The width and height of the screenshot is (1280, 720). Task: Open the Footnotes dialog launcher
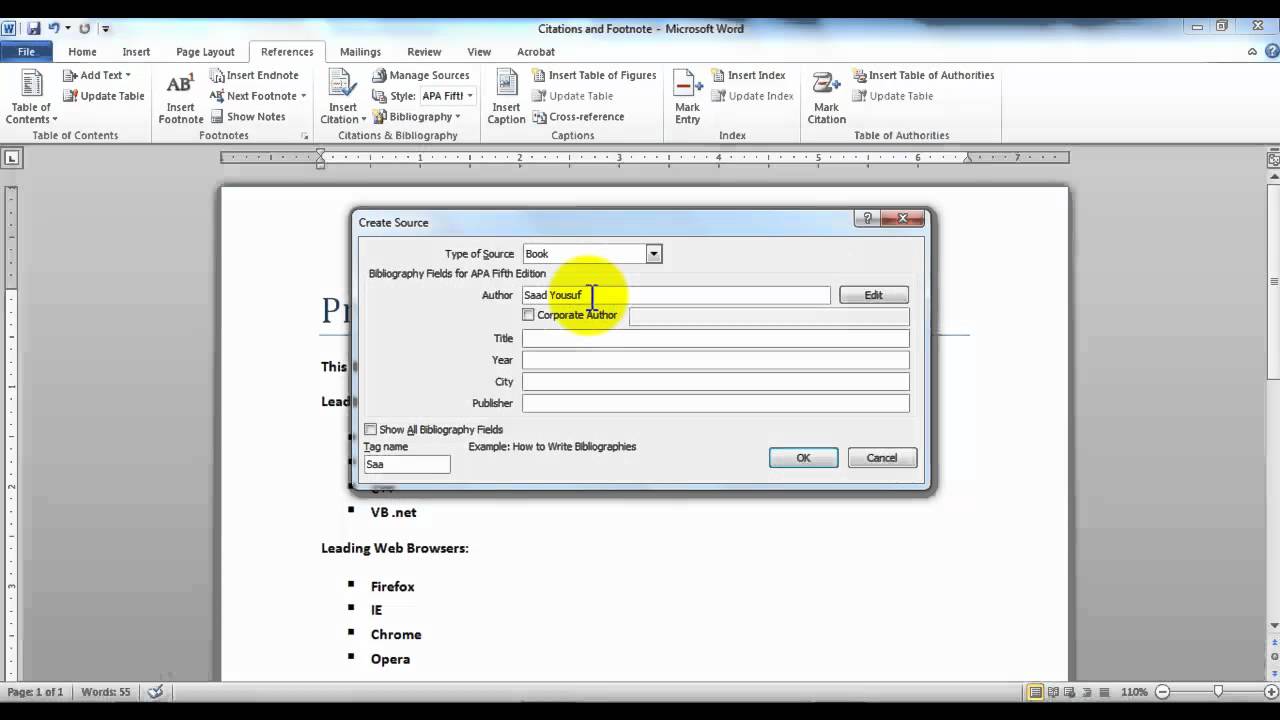[304, 136]
